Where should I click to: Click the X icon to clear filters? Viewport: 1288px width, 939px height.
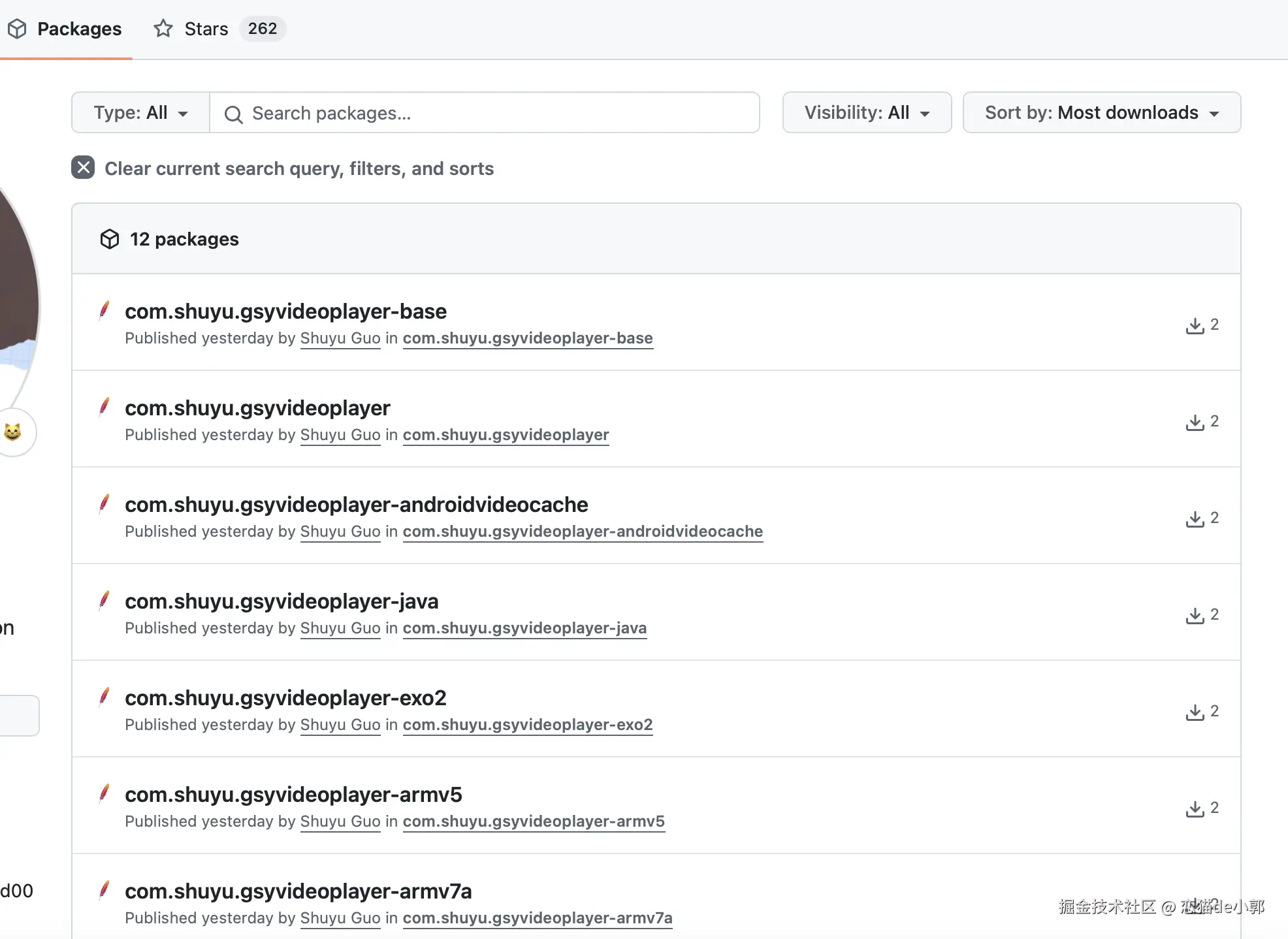pos(83,168)
